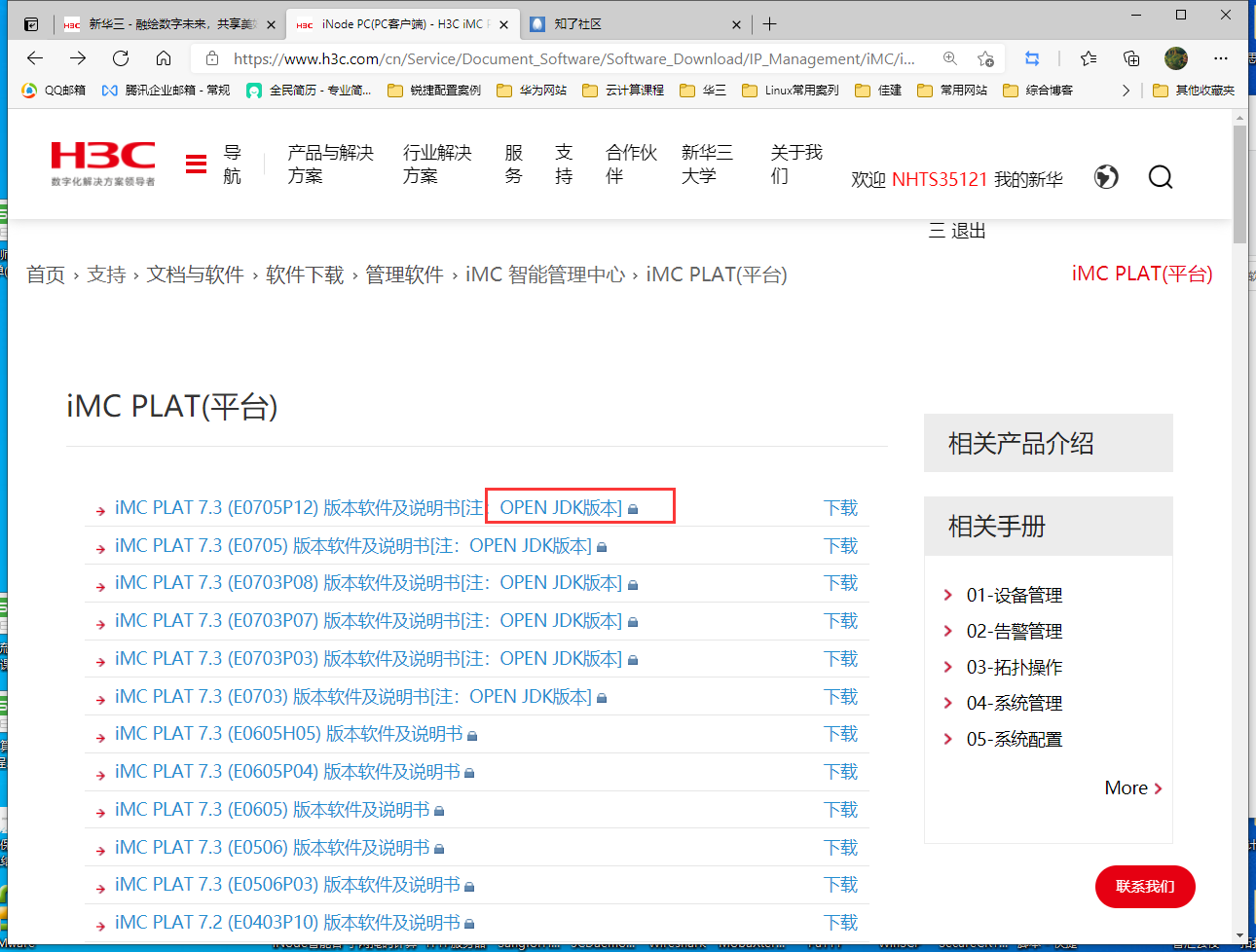Close the 知了社区 tab
This screenshot has width=1256, height=952.
pos(736,24)
